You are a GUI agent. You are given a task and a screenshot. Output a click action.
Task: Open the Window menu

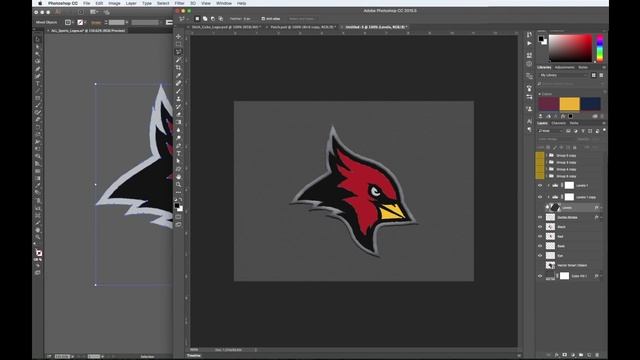click(x=224, y=3)
